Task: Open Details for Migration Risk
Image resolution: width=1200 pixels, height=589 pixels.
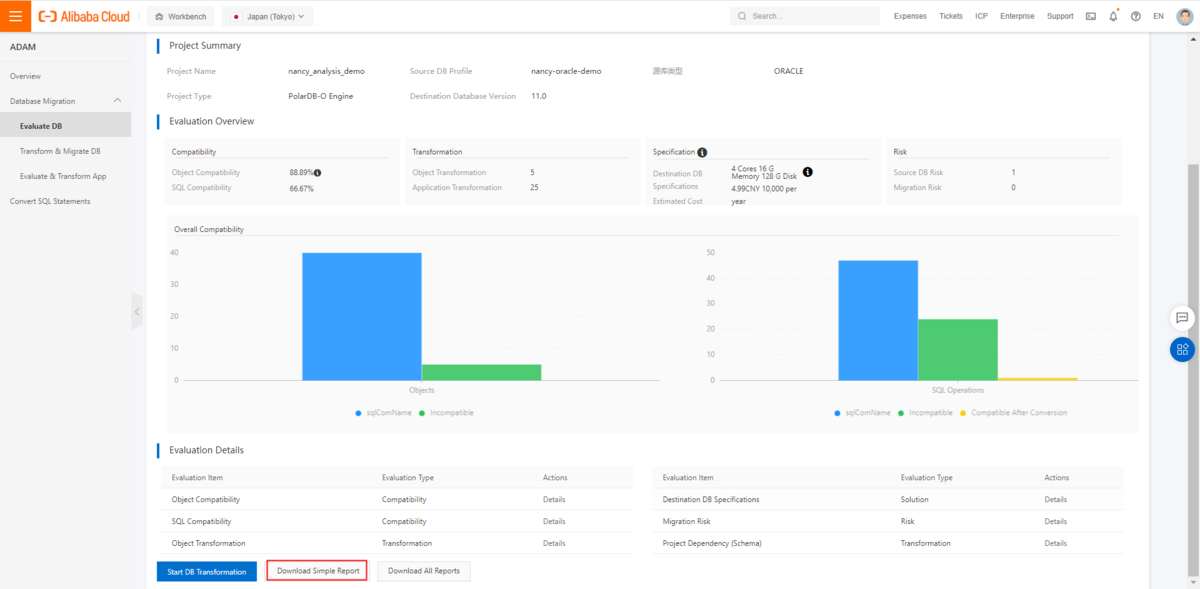Action: coord(1055,521)
